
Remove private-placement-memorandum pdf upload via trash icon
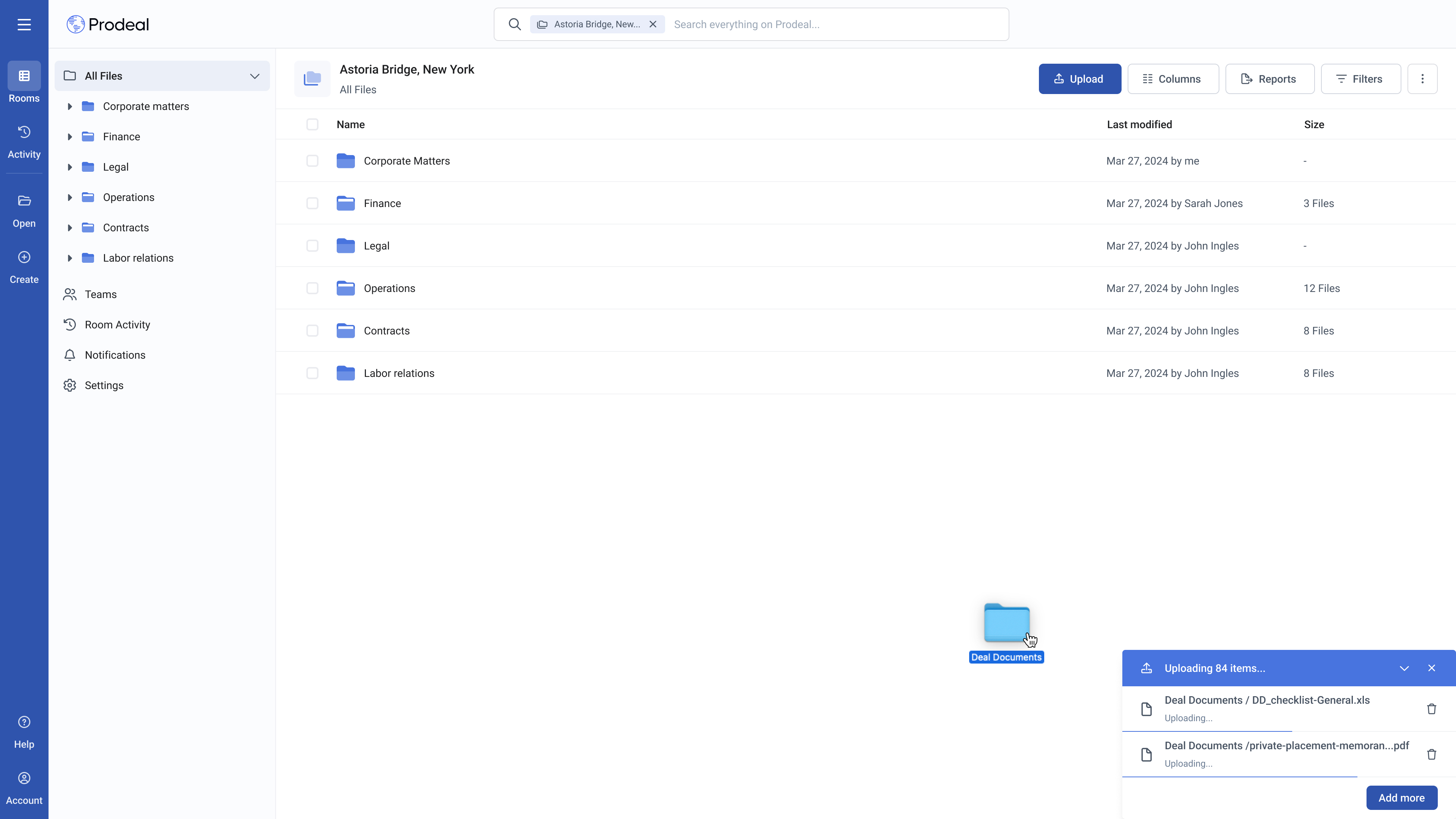1431,754
